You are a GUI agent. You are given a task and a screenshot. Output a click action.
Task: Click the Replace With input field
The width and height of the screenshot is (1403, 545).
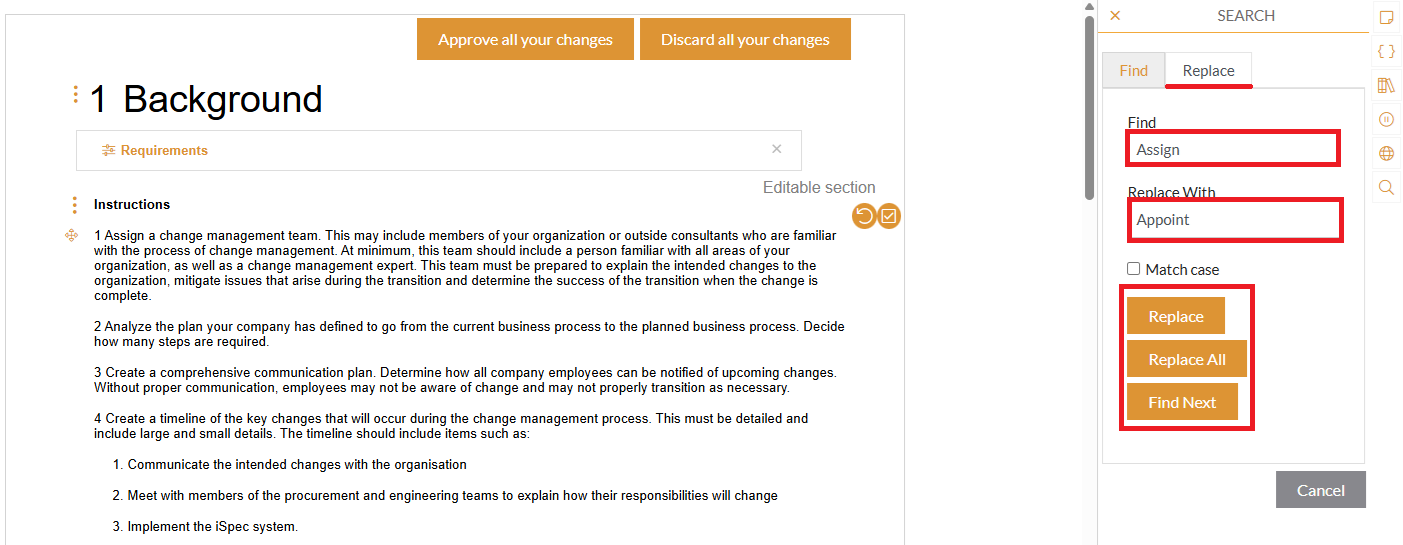pos(1235,220)
